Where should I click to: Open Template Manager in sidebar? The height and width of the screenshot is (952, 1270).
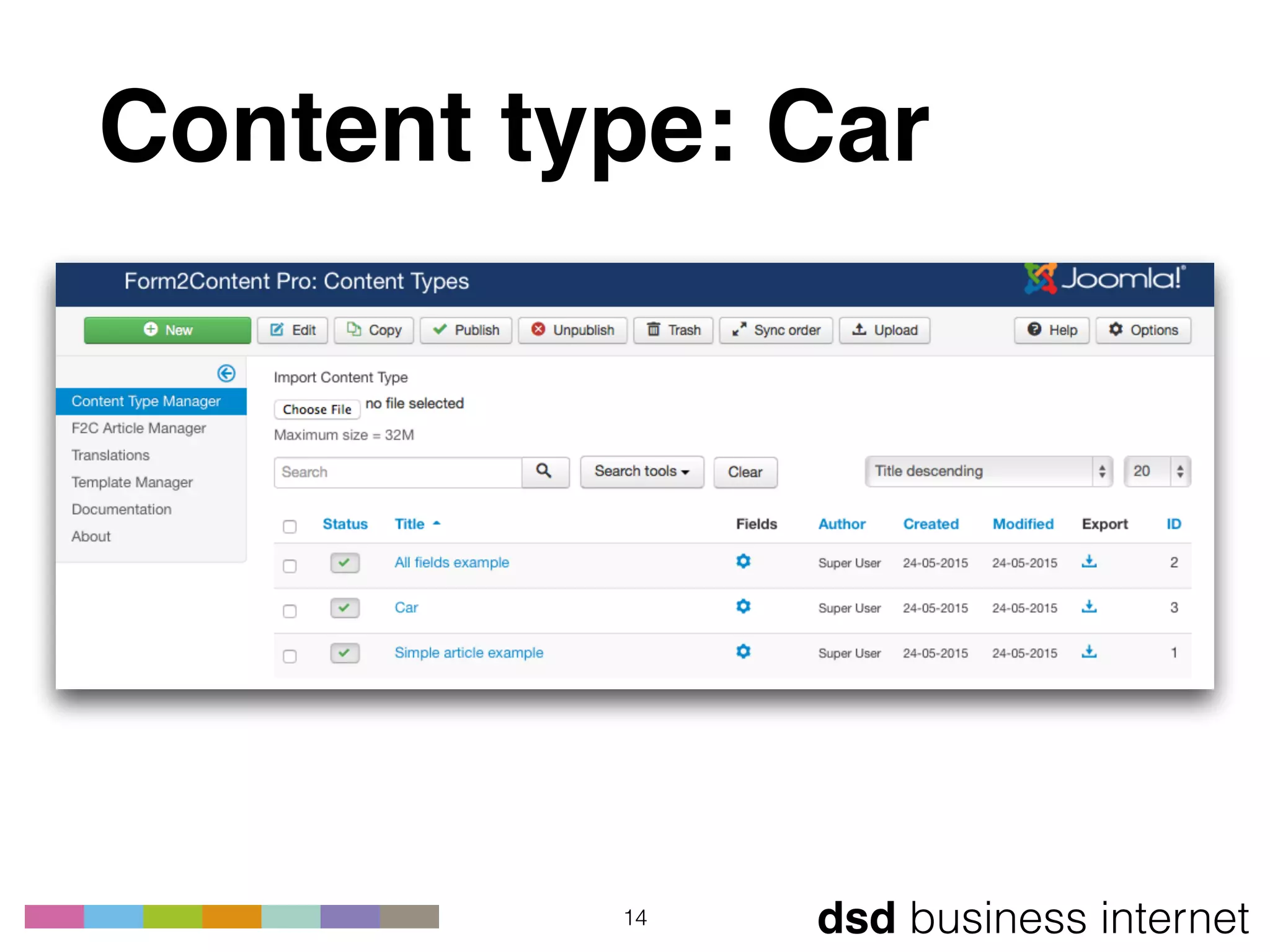132,482
